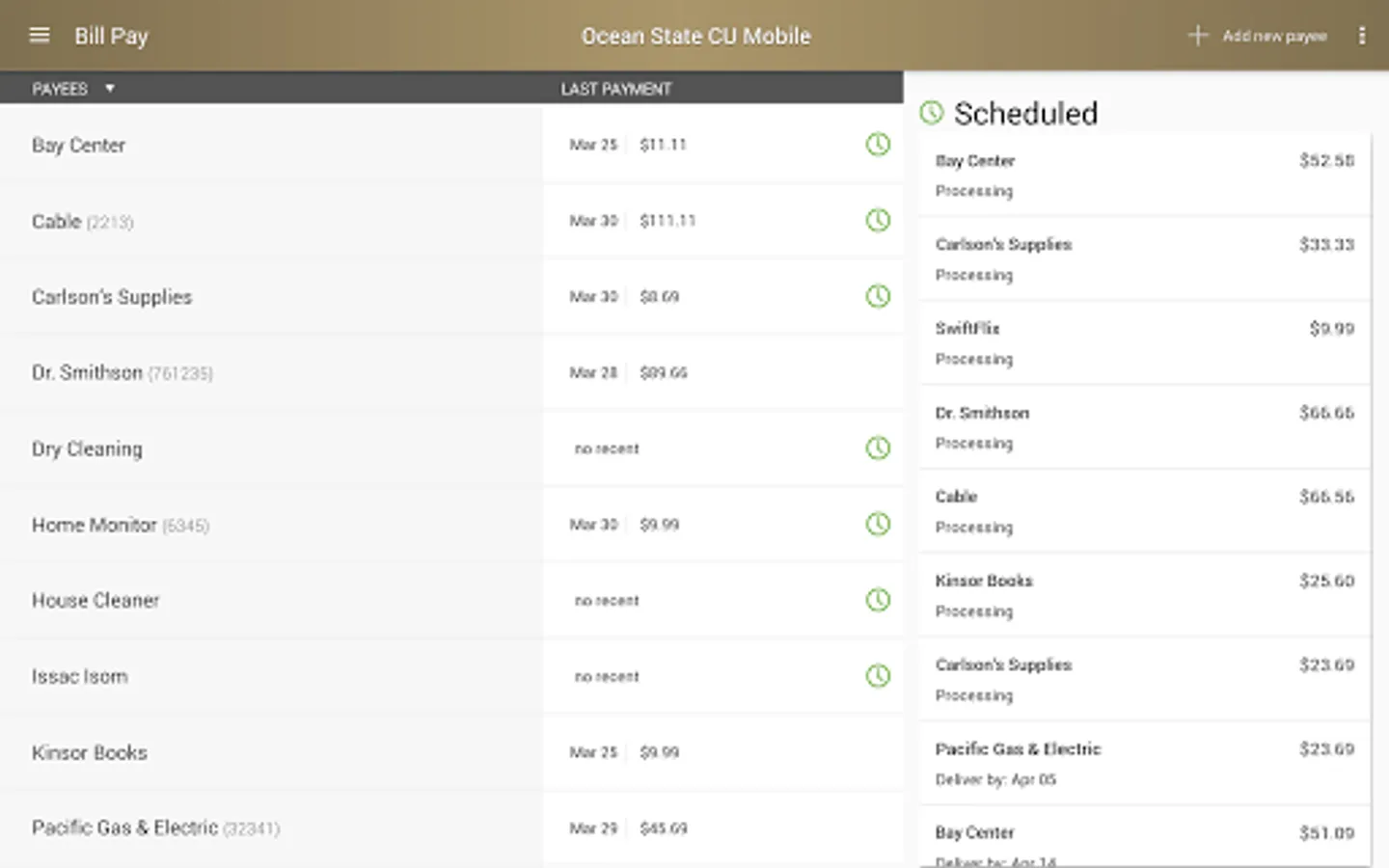The height and width of the screenshot is (868, 1389).
Task: Tap the Home Monitor clock icon
Action: 878,525
